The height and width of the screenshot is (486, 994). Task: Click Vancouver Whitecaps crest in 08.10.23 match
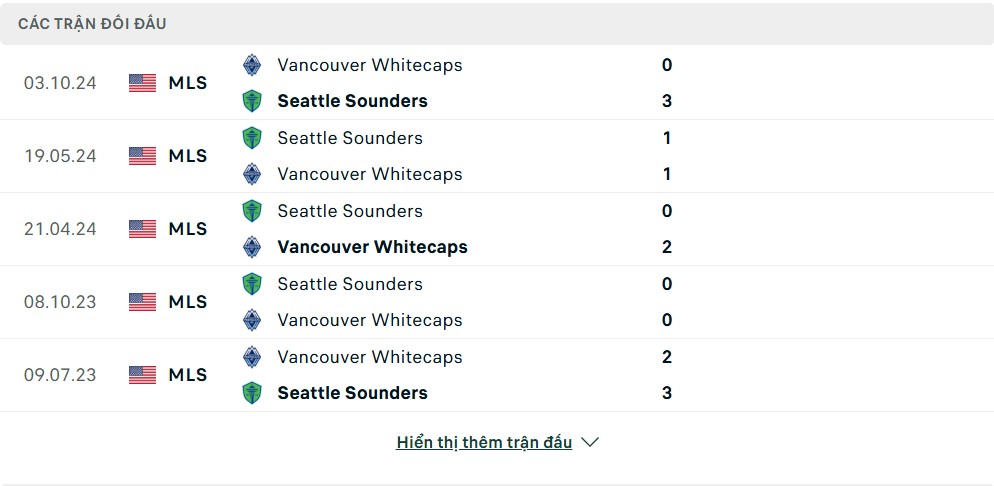tap(252, 320)
